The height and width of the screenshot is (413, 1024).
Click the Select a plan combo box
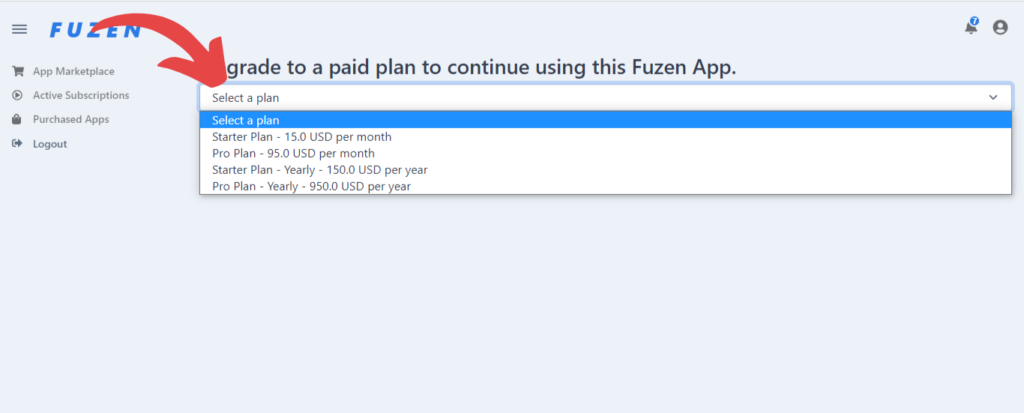coord(606,98)
